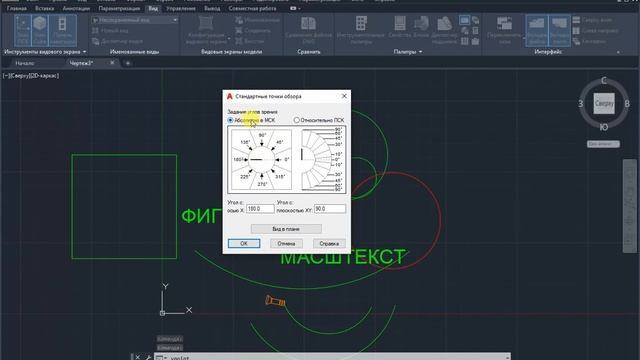The height and width of the screenshot is (360, 640).
Task: Toggle Вкладки файлов (File Tabs) button
Action: point(536,30)
